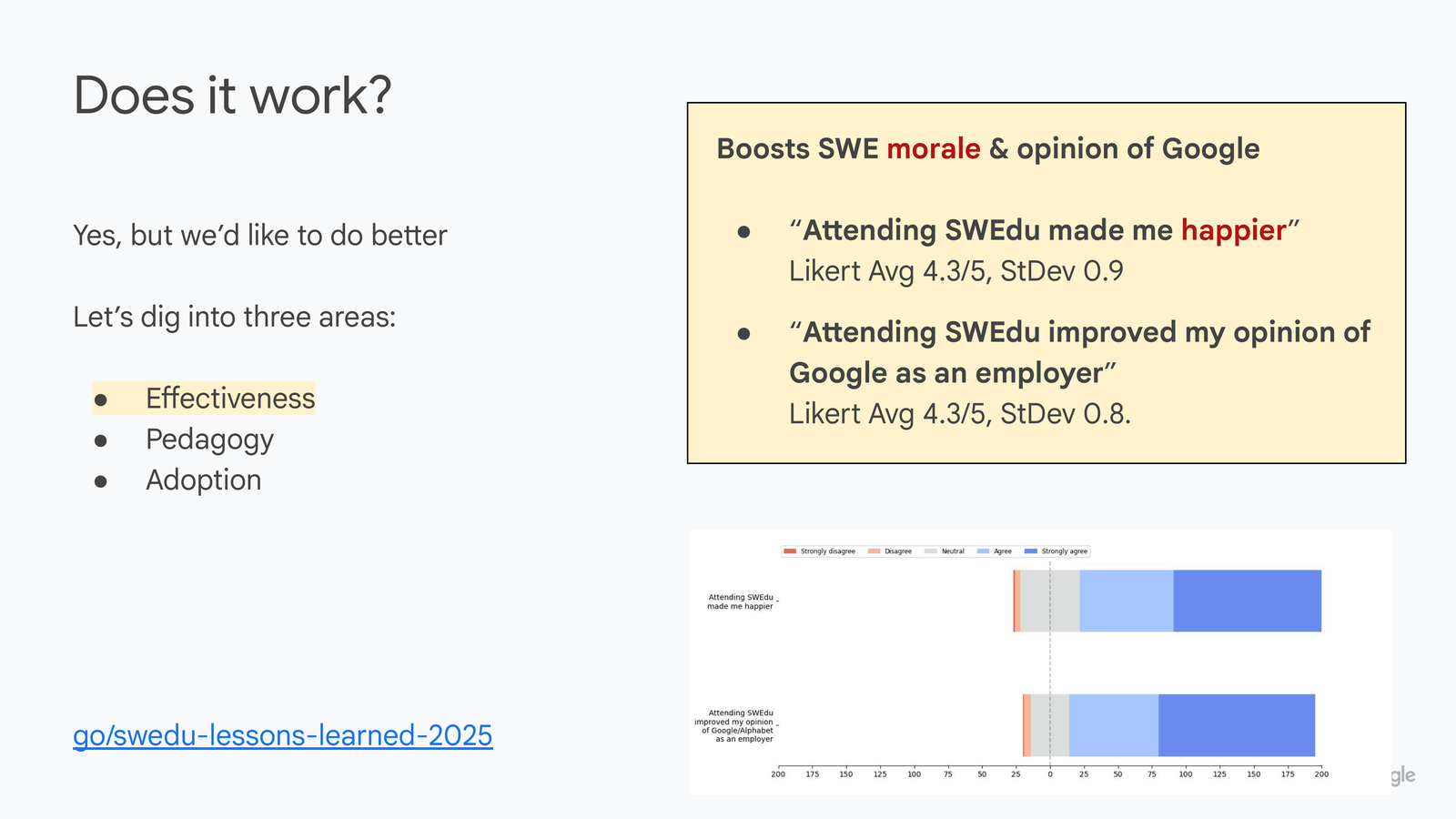This screenshot has width=1456, height=819.
Task: Click the light blue Agree segment of the happier bar
Action: pyautogui.click(x=1127, y=601)
